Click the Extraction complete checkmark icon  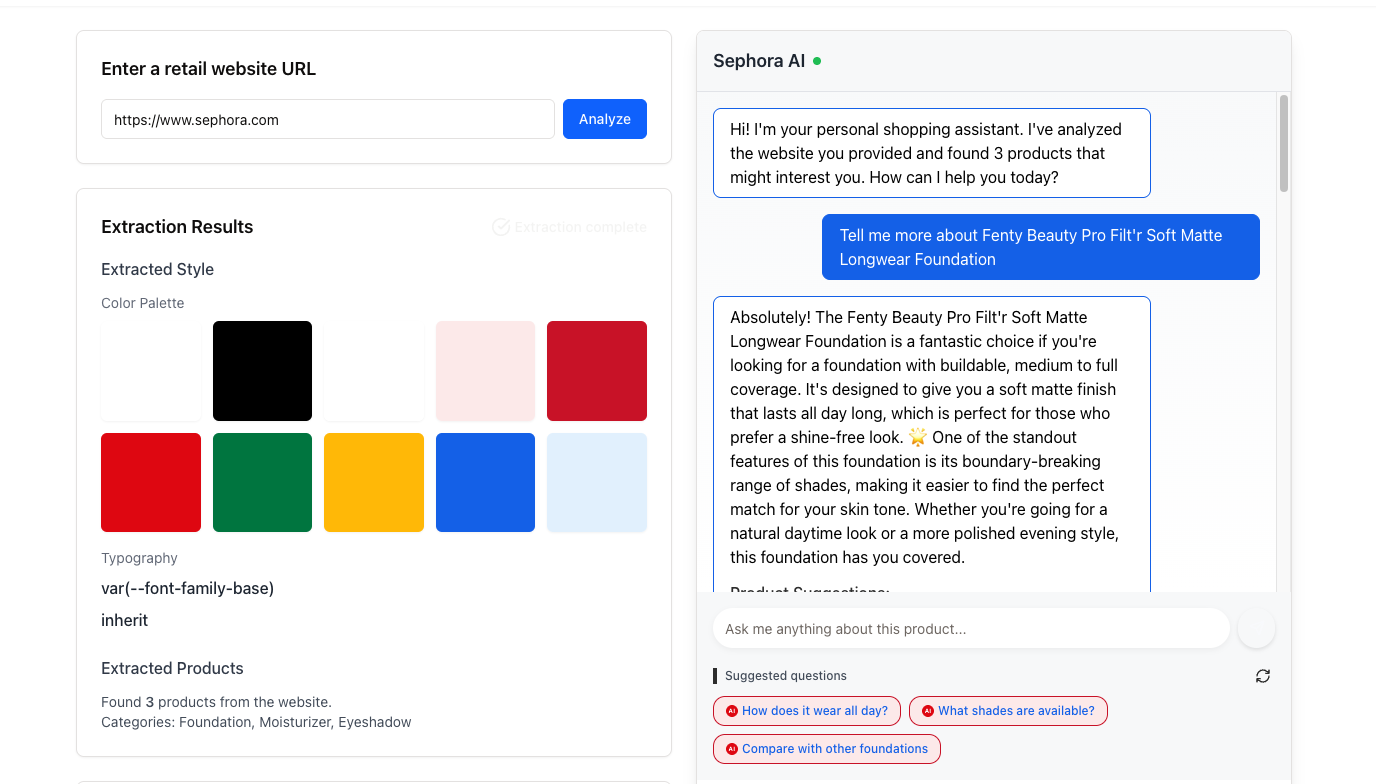click(x=501, y=227)
